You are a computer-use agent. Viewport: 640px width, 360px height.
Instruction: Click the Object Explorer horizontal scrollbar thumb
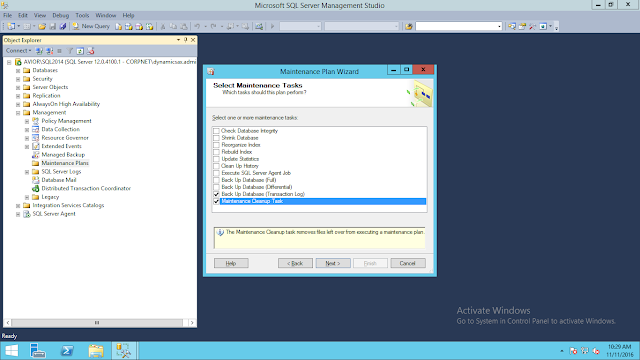pos(97,323)
